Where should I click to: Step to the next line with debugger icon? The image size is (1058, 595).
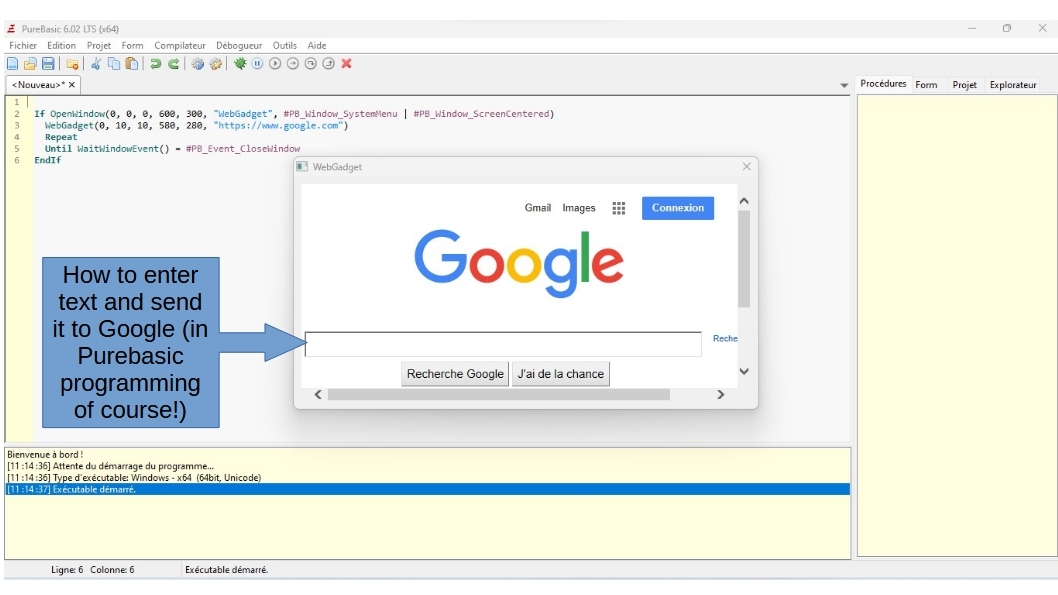293,63
